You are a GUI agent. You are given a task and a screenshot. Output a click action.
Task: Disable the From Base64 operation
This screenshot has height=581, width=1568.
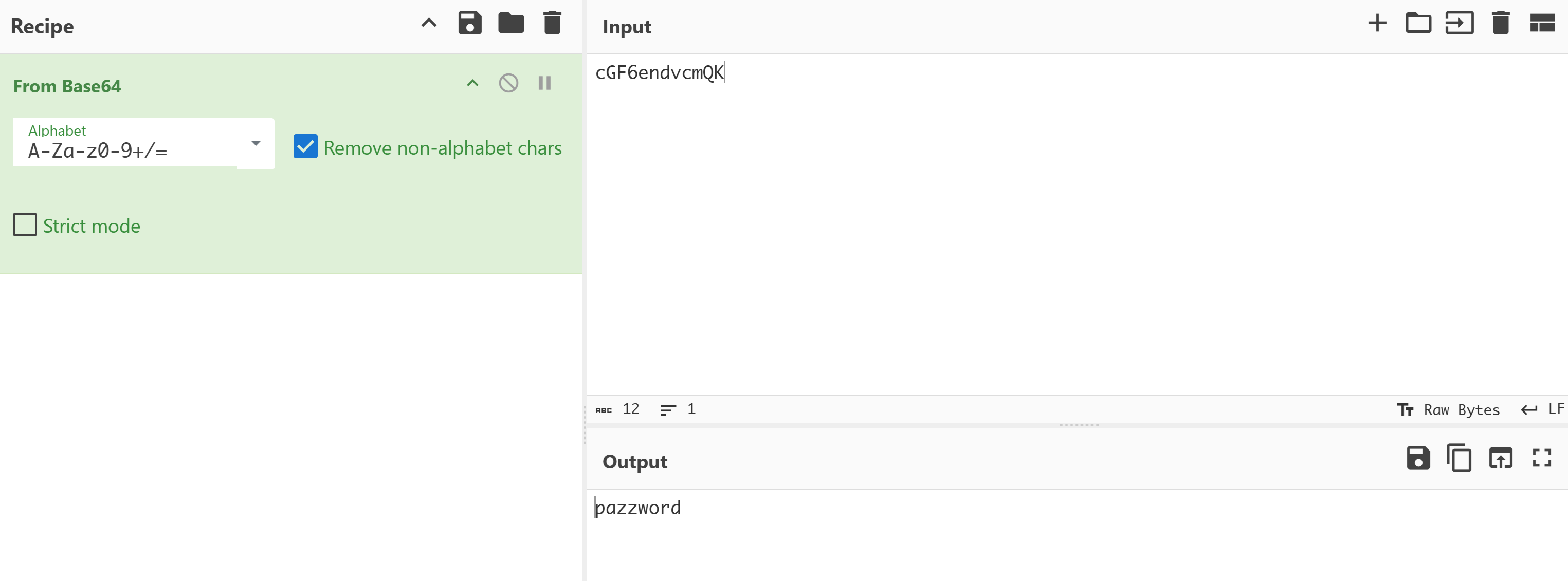click(x=508, y=83)
